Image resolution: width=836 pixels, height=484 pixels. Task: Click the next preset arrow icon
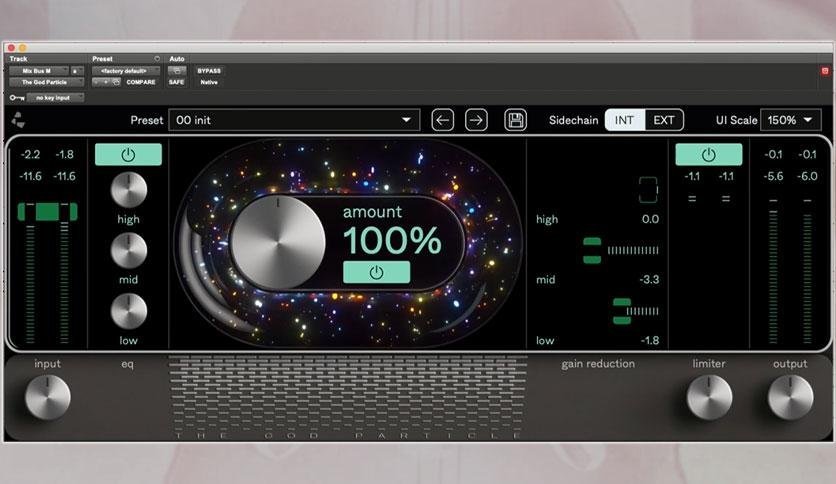pyautogui.click(x=476, y=120)
